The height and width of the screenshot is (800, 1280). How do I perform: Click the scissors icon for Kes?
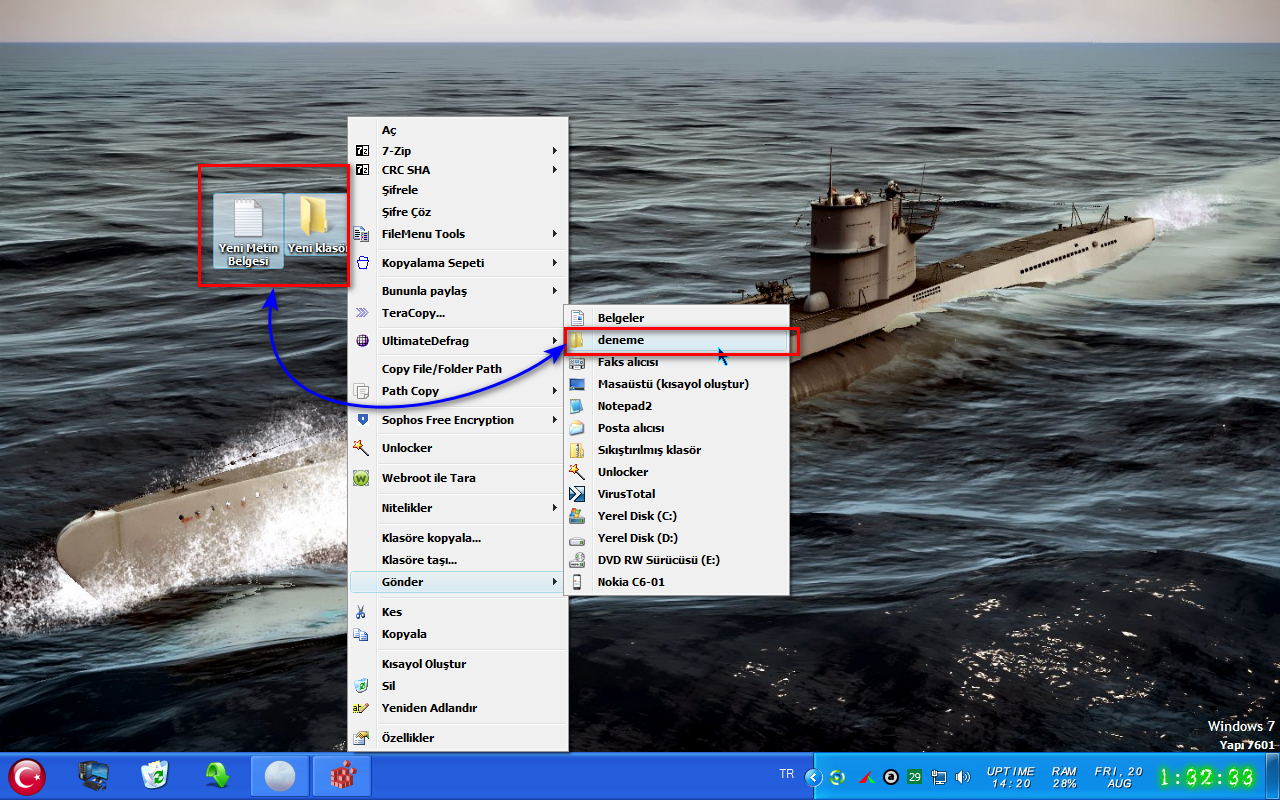(362, 612)
